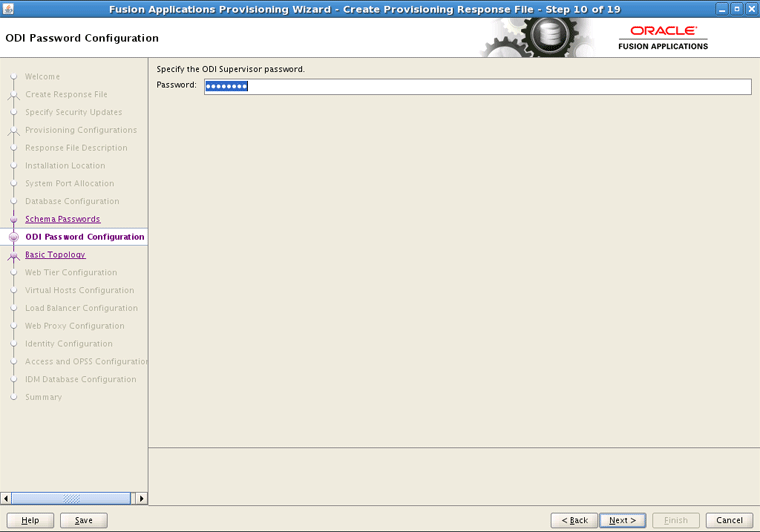Open the Schema Passwords step link
The height and width of the screenshot is (532, 760).
[63, 219]
